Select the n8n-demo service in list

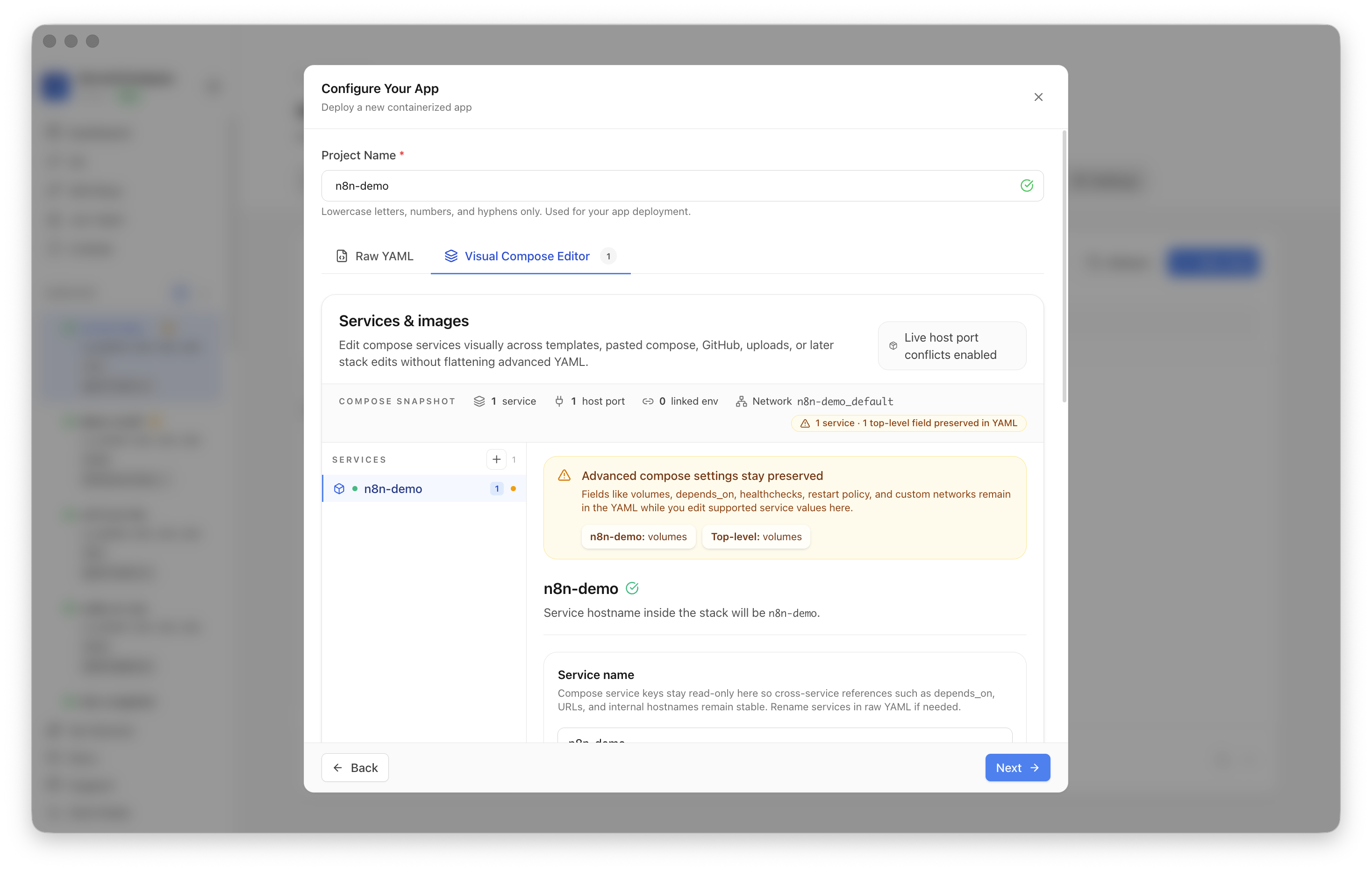[424, 488]
